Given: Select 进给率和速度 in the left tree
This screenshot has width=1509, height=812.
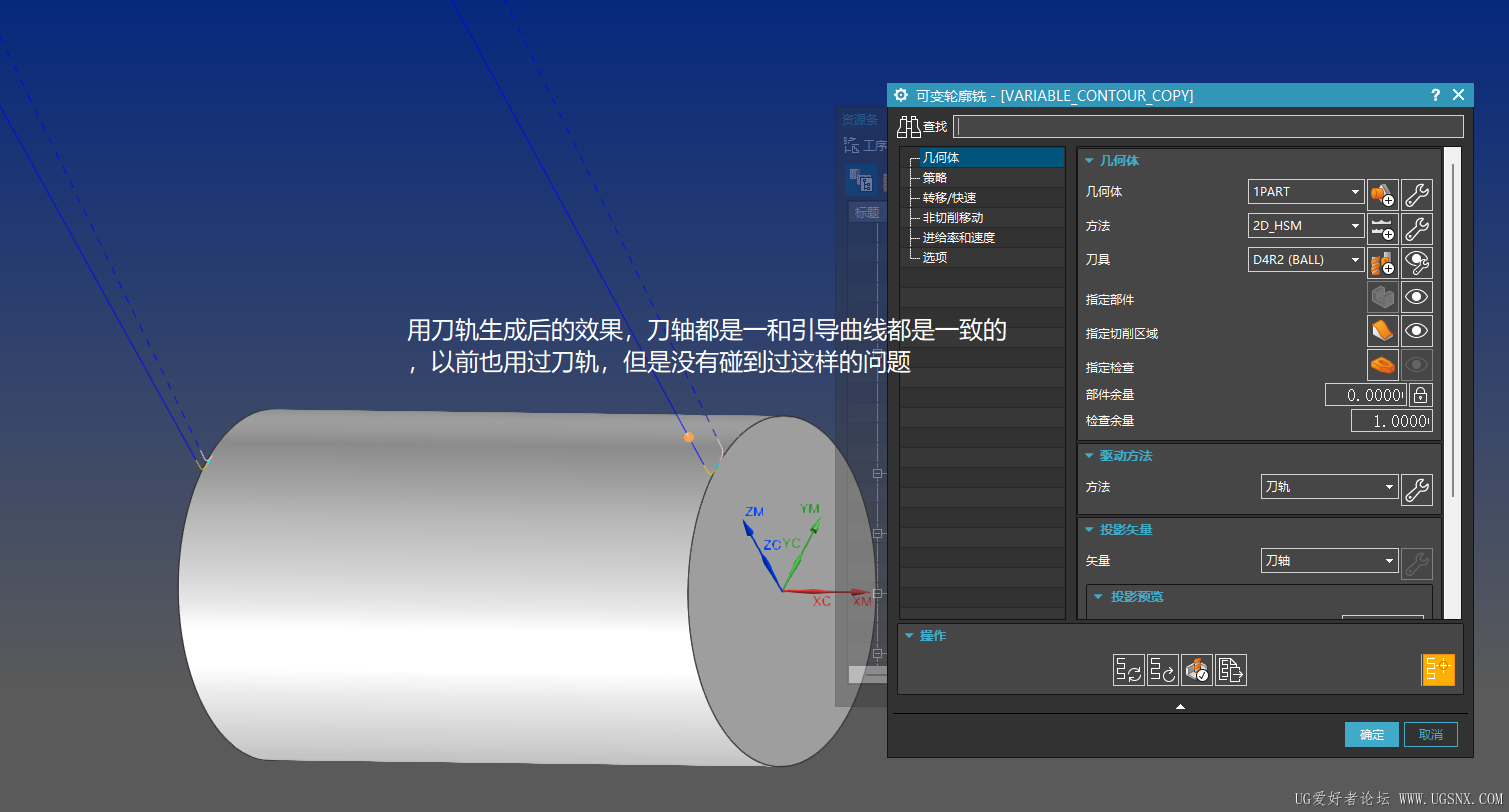Looking at the screenshot, I should tap(958, 238).
